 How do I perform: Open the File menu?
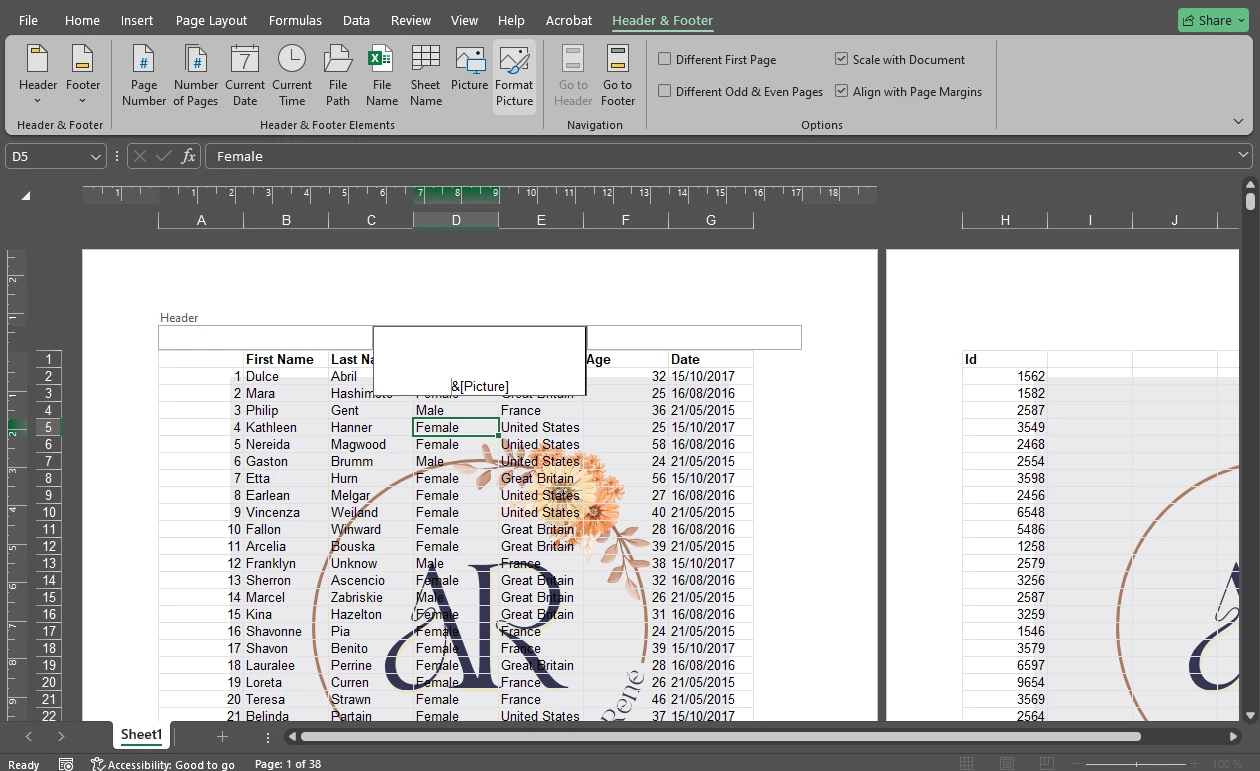(29, 20)
